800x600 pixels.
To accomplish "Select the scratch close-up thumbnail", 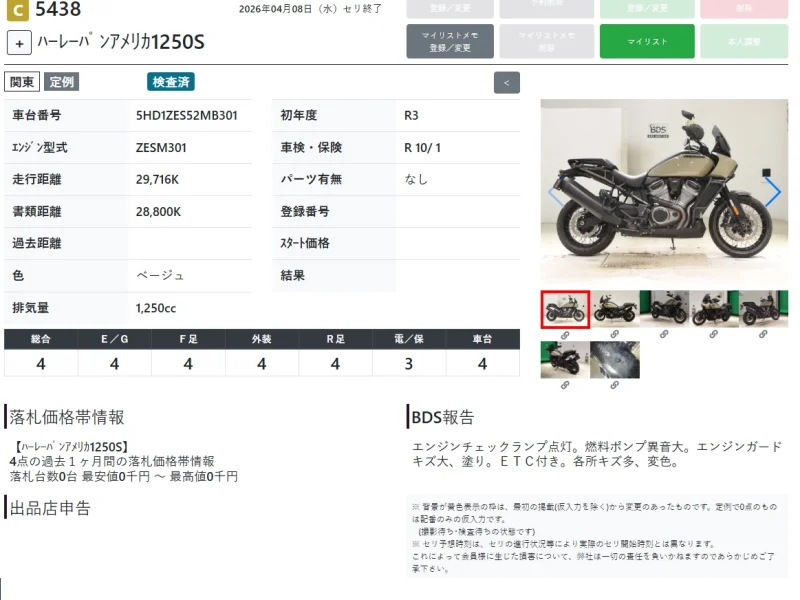I will click(615, 360).
